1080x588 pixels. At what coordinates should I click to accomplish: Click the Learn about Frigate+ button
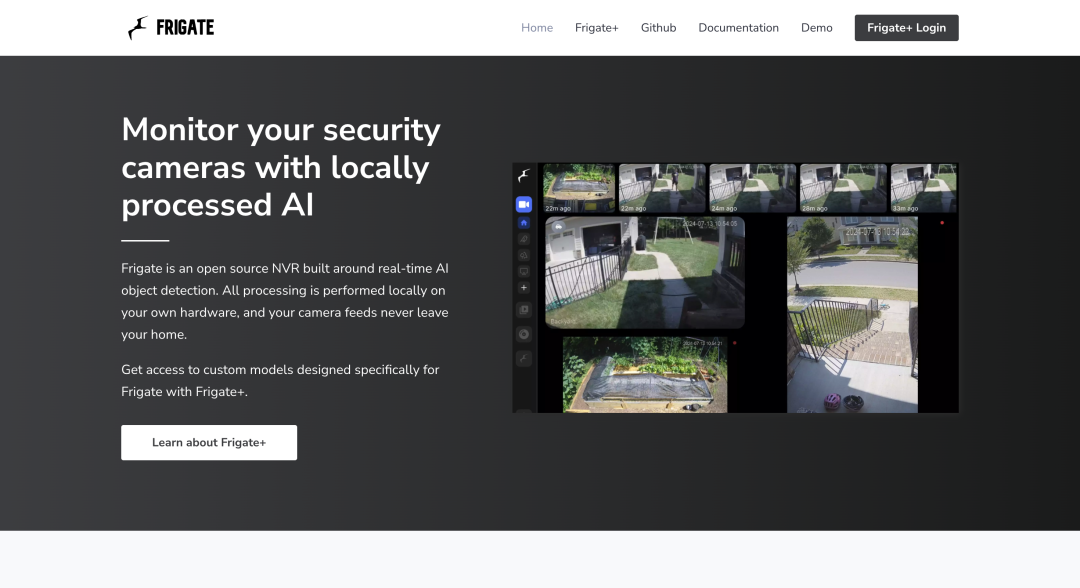(209, 442)
